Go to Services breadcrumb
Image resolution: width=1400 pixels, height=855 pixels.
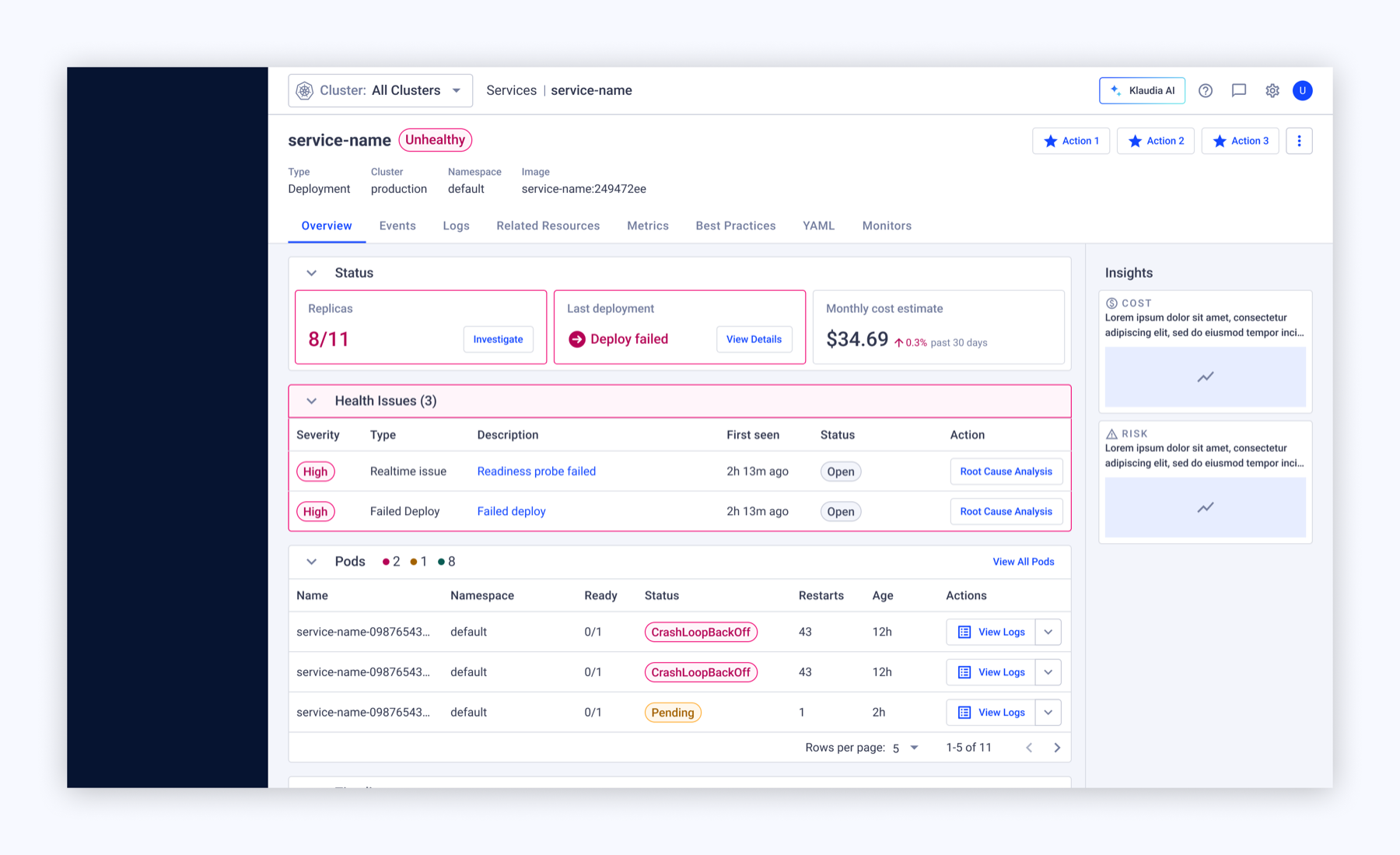point(511,90)
